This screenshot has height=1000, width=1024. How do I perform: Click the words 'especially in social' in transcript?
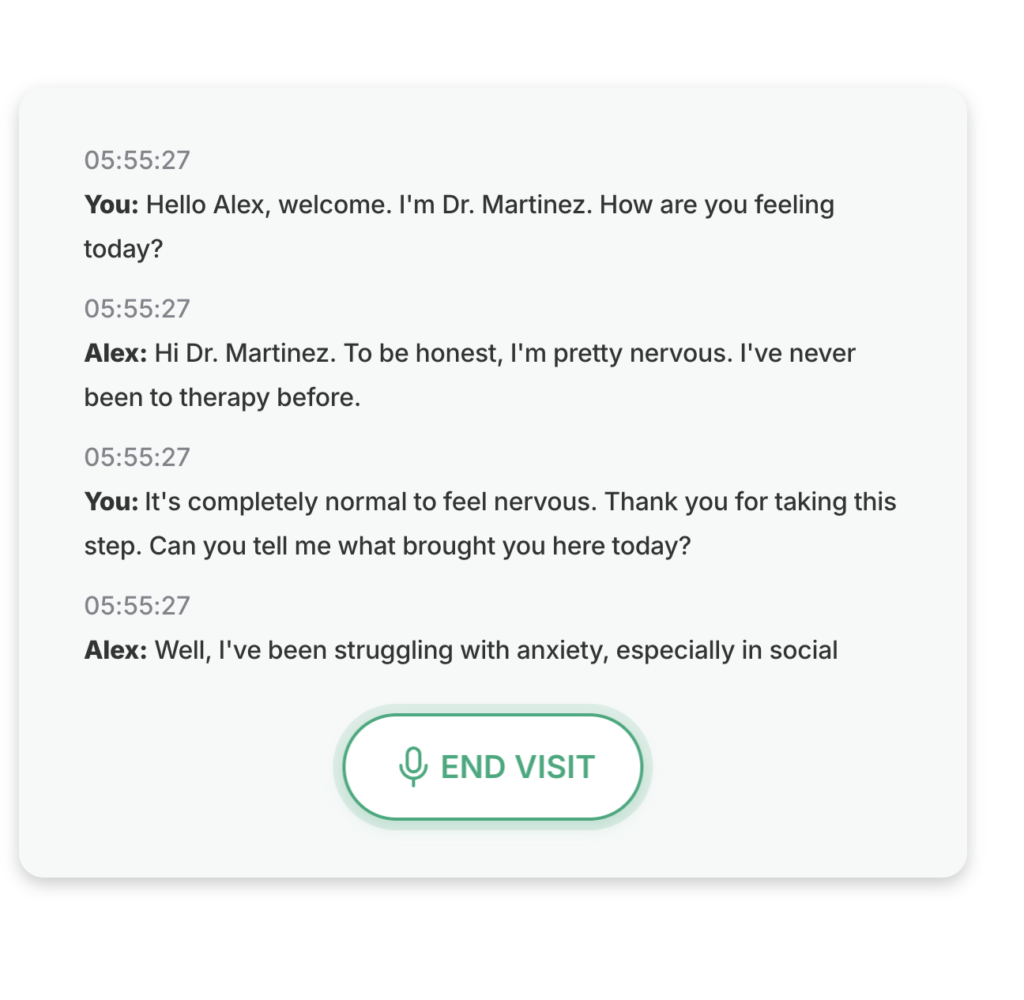click(x=727, y=650)
